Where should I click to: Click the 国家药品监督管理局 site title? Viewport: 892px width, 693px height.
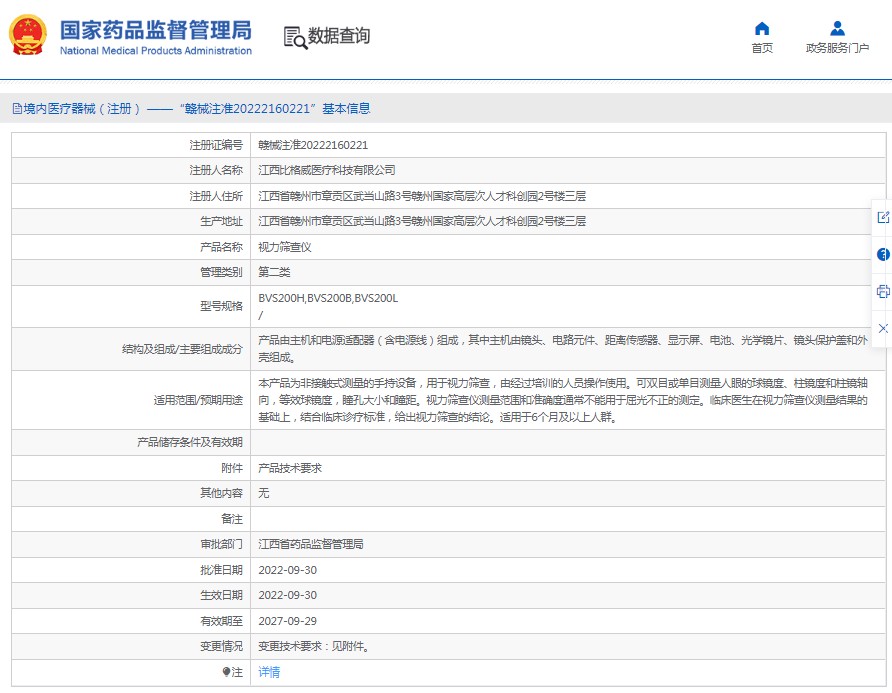(x=155, y=30)
